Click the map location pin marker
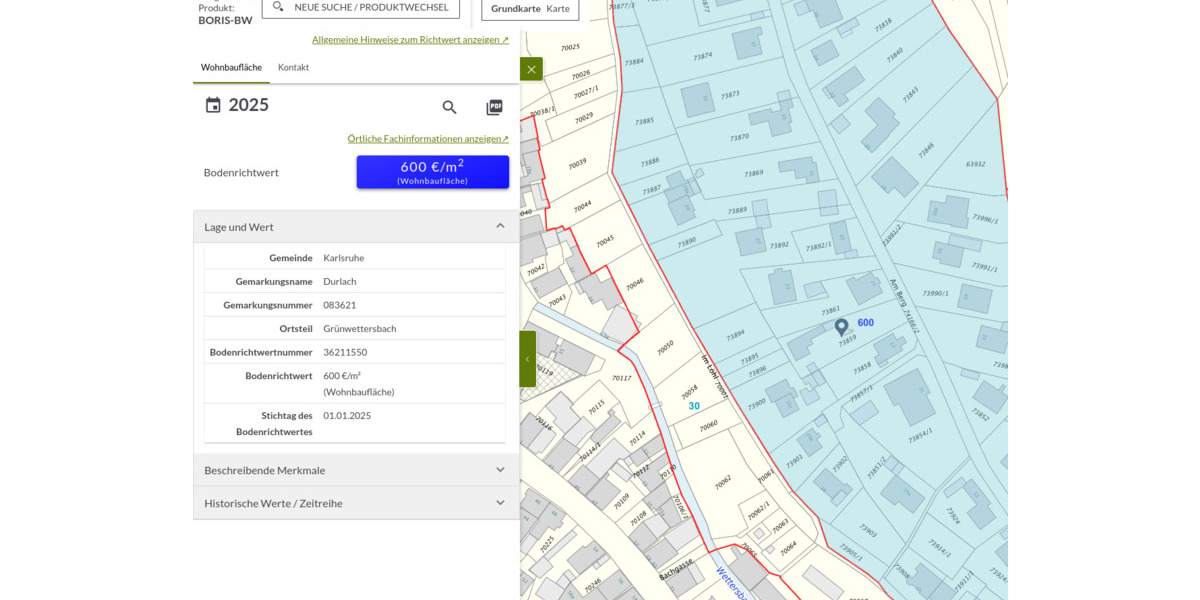Image resolution: width=1200 pixels, height=600 pixels. [x=841, y=326]
